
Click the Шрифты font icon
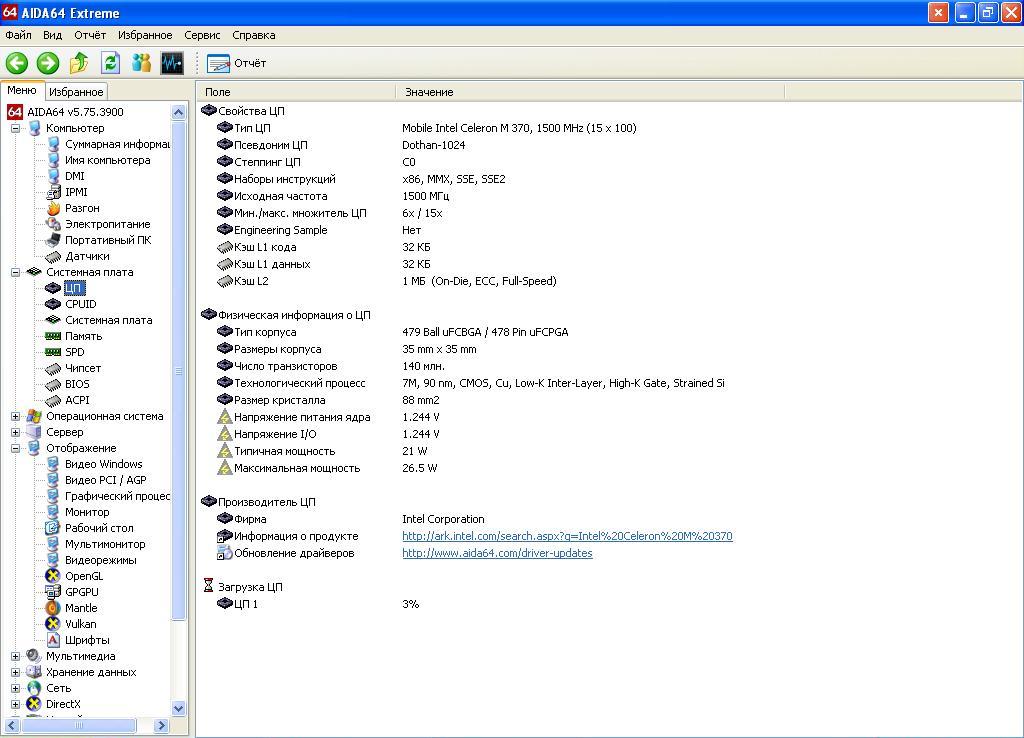click(x=53, y=640)
